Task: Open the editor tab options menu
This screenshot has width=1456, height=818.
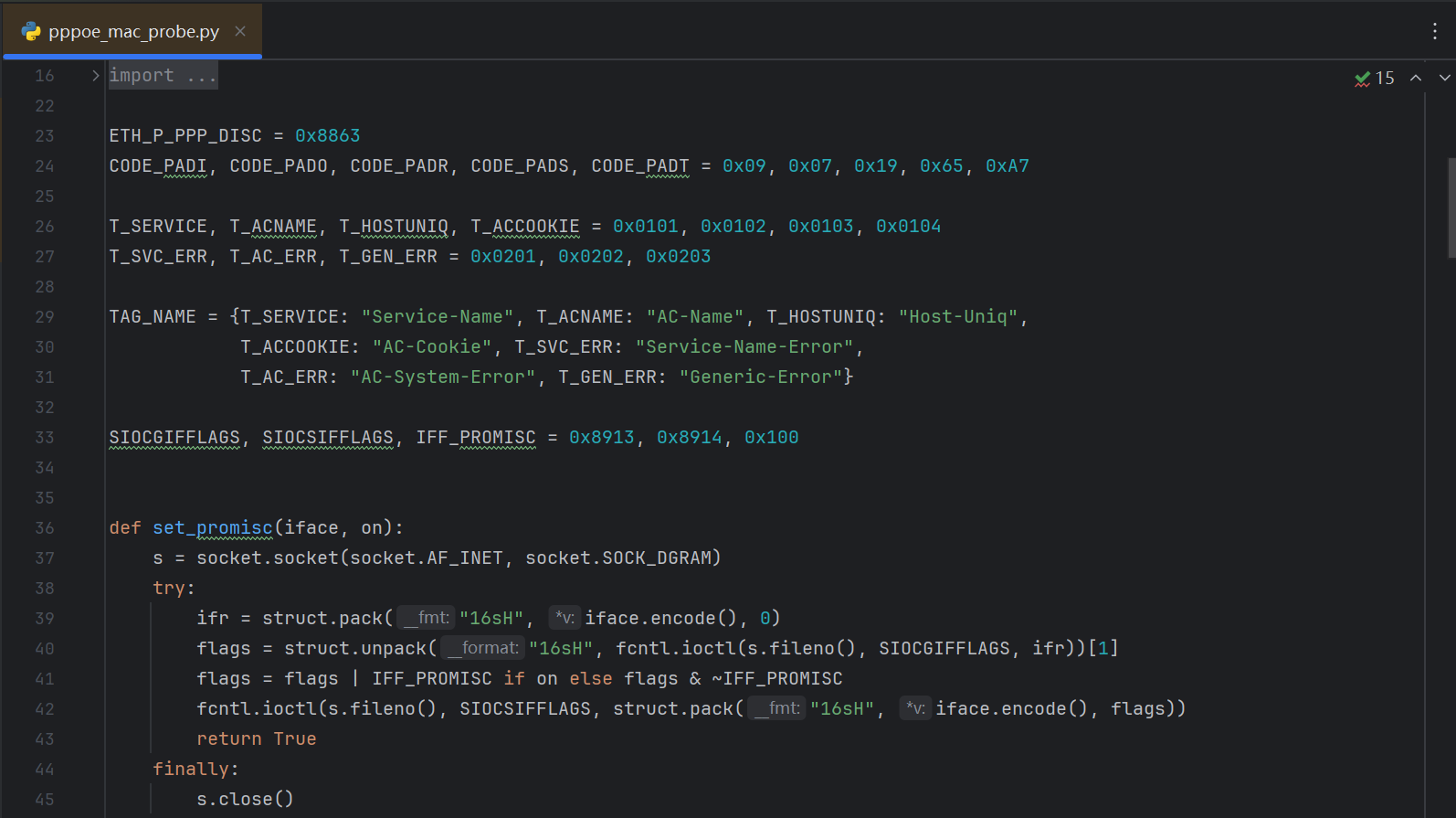Action: click(1435, 31)
